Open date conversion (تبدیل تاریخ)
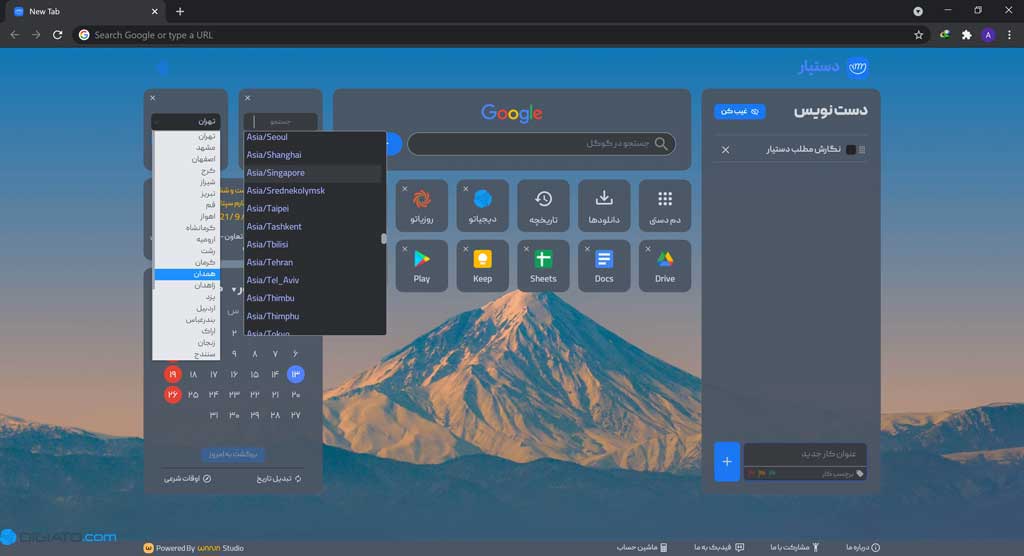Image resolution: width=1024 pixels, height=556 pixels. (280, 478)
